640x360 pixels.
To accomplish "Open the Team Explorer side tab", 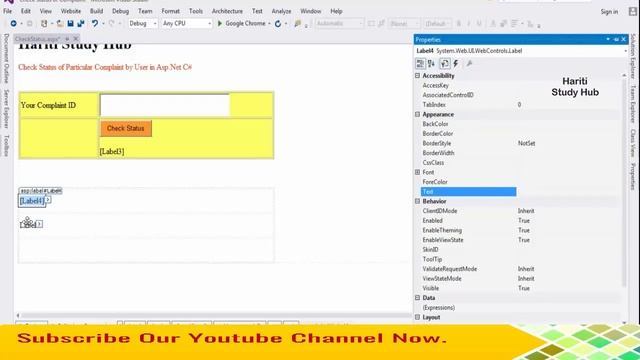I will point(633,104).
